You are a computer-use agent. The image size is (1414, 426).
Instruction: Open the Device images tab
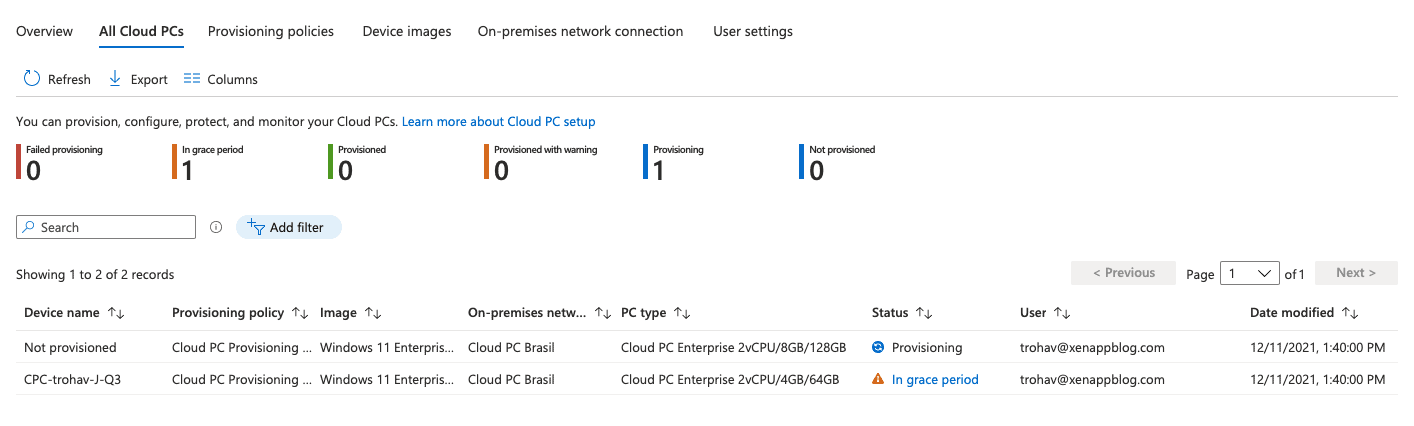[407, 31]
